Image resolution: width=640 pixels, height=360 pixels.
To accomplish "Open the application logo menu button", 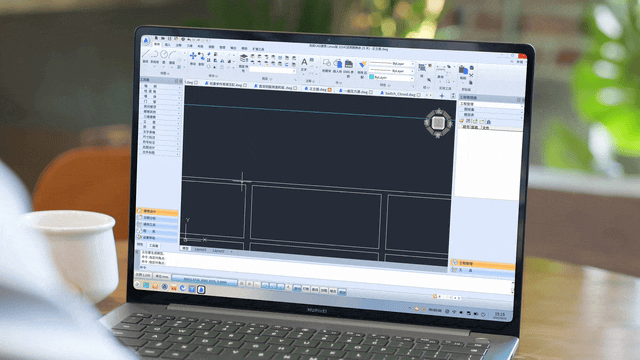I will point(146,40).
